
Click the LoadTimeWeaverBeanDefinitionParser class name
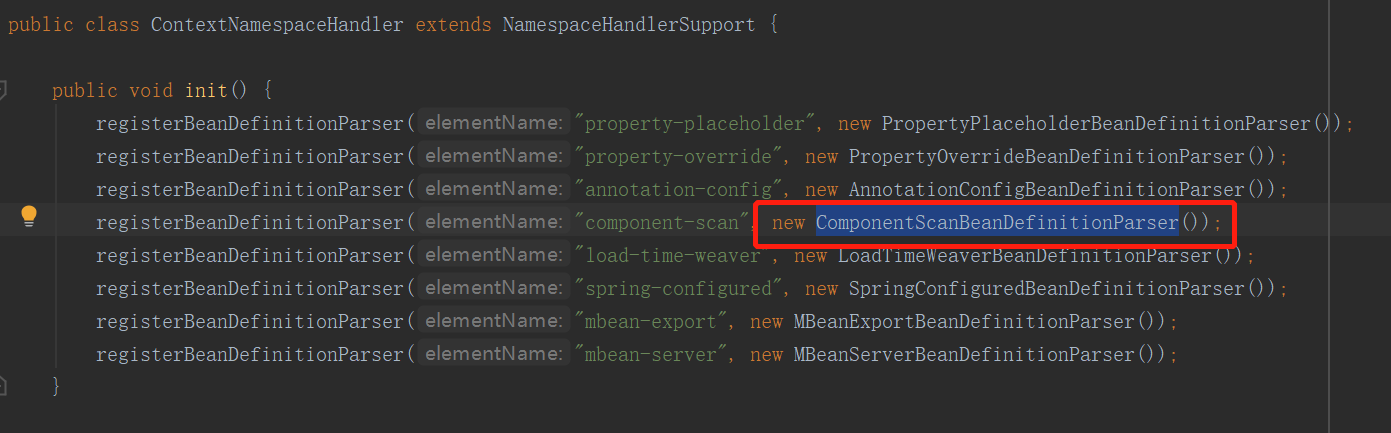1025,255
